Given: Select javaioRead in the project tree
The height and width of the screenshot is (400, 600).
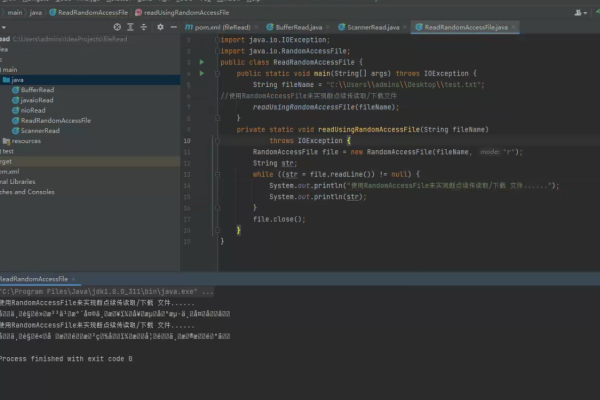Looking at the screenshot, I should pos(38,100).
